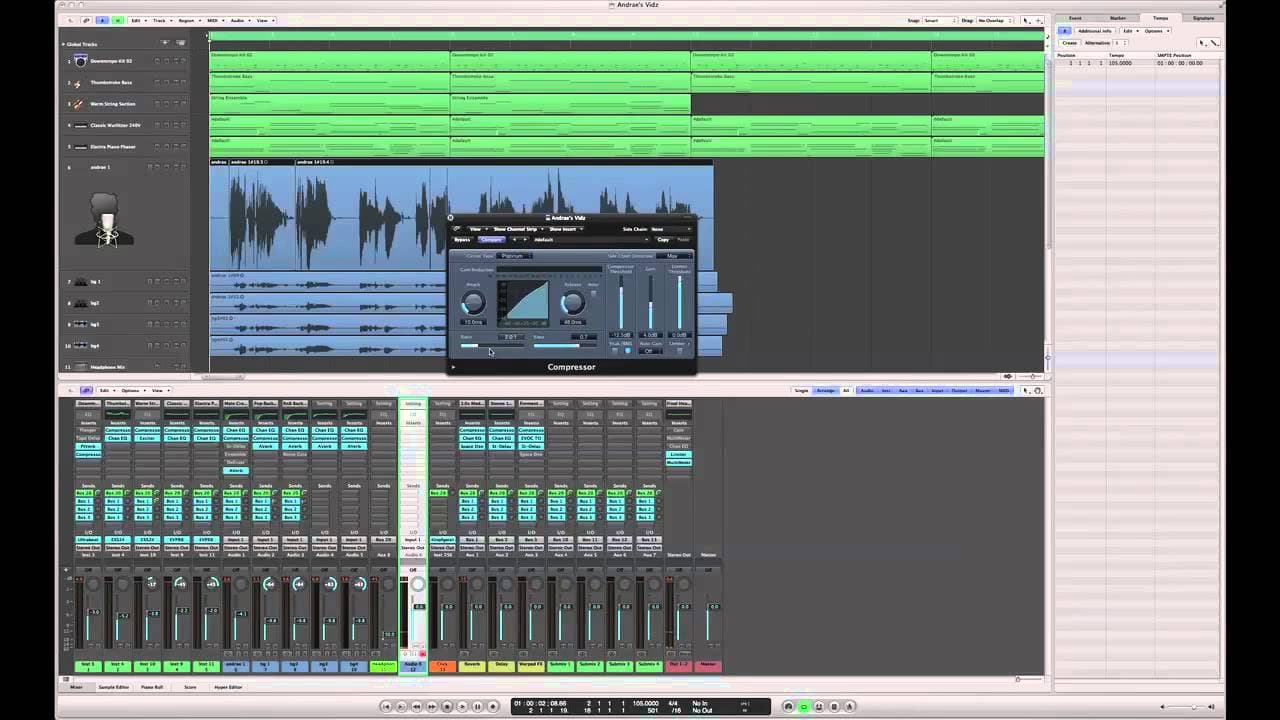Select the Downtempo Kit 02 drum icon
Screen dimensions: 1280x720
point(80,61)
